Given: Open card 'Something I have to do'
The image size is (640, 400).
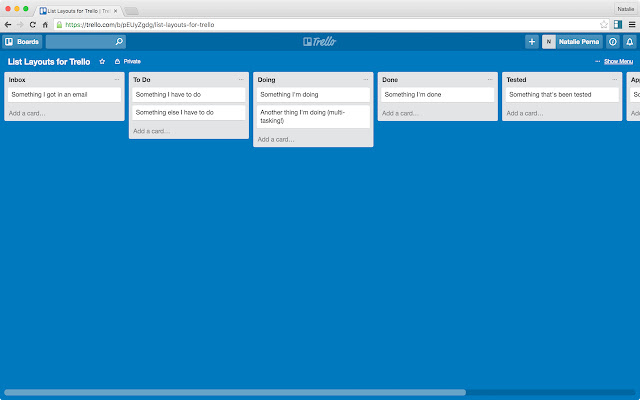Looking at the screenshot, I should pyautogui.click(x=189, y=95).
